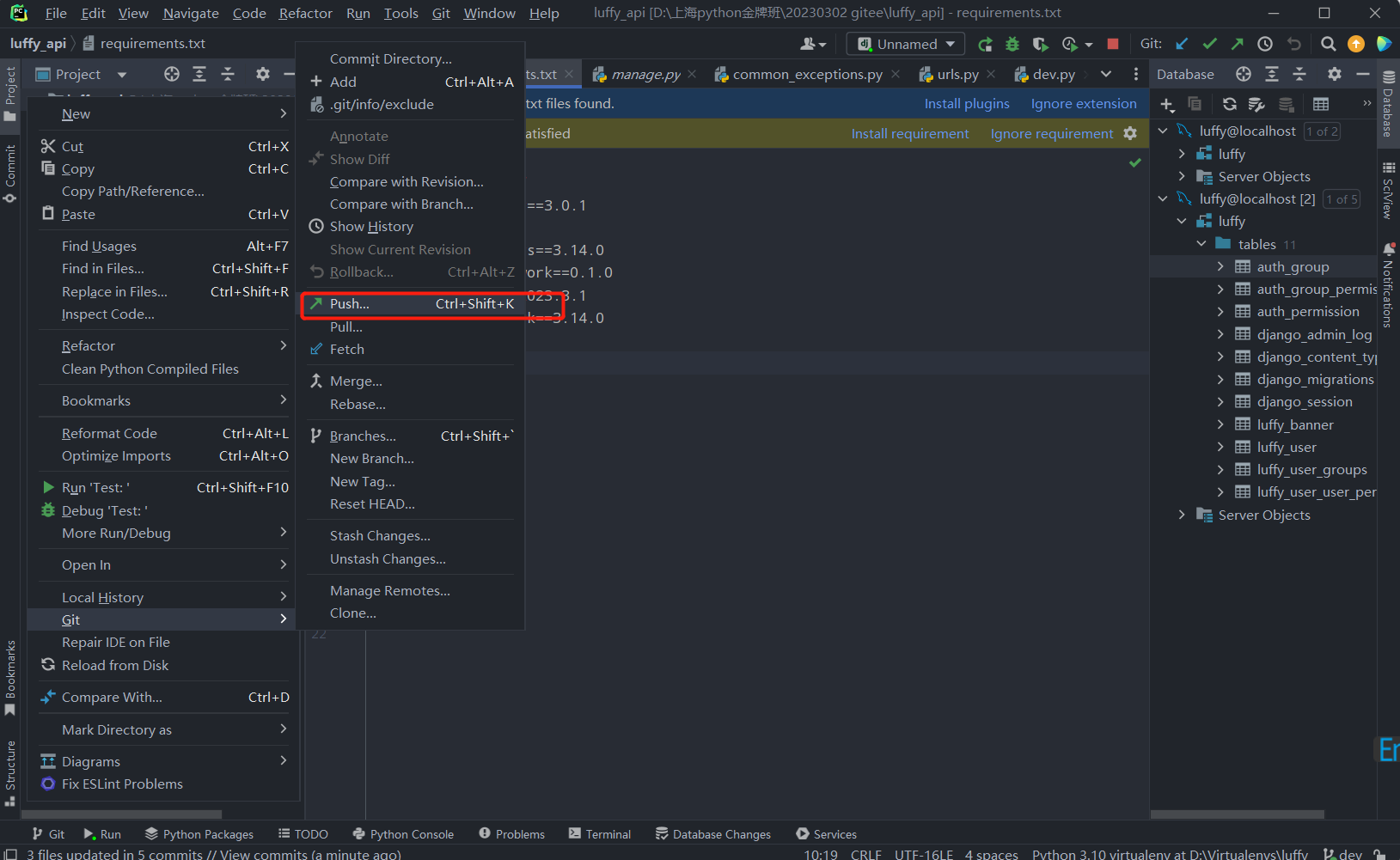This screenshot has height=860, width=1400.
Task: Expand the django_session table node
Action: pos(1220,401)
